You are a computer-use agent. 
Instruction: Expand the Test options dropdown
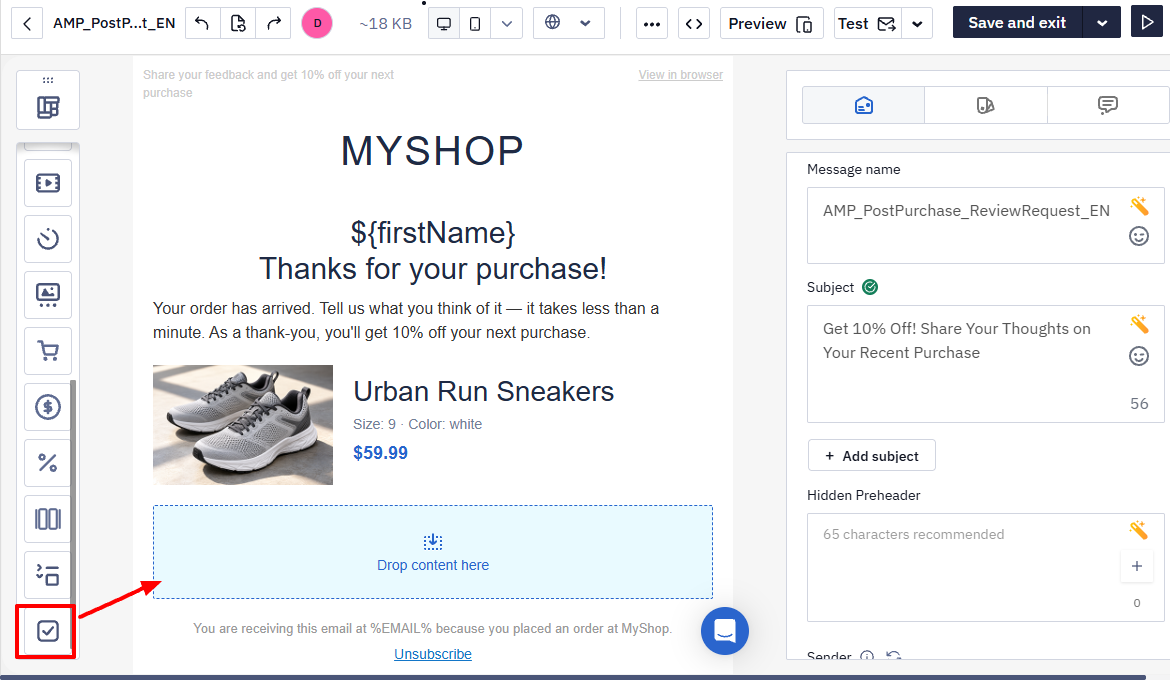point(917,24)
